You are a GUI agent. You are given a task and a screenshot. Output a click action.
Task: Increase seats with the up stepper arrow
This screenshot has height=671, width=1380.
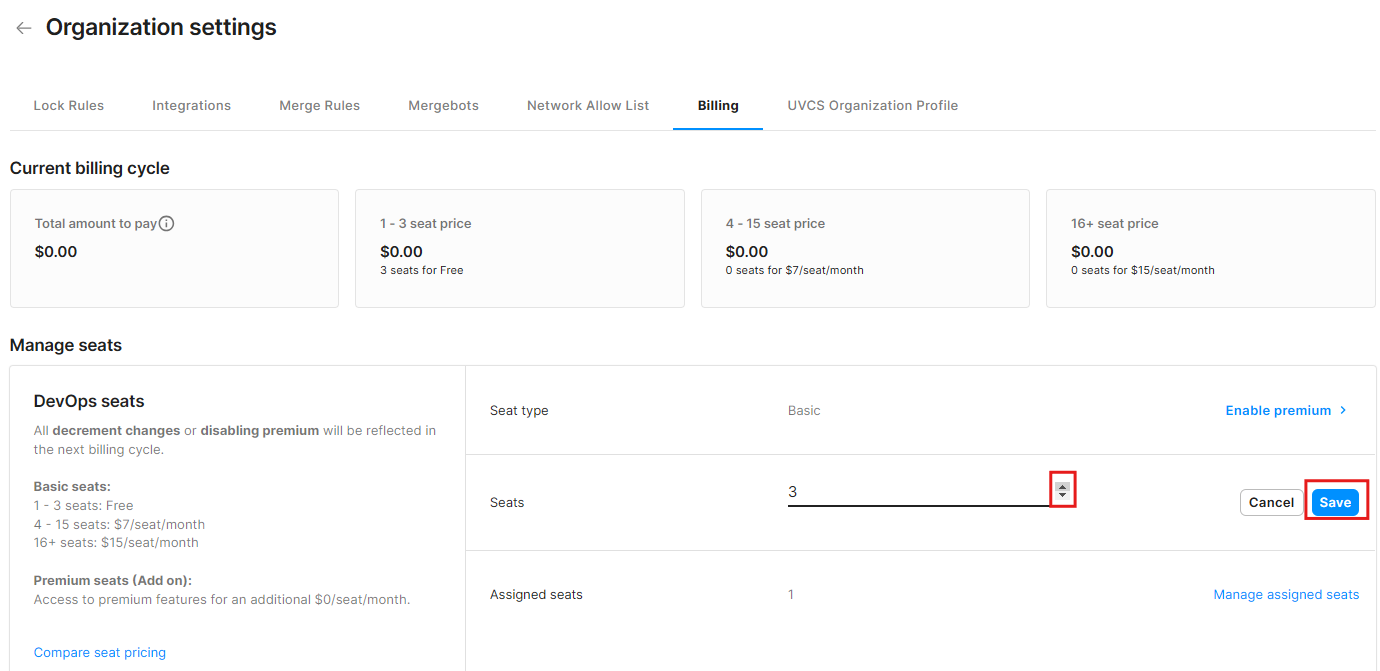pos(1062,487)
